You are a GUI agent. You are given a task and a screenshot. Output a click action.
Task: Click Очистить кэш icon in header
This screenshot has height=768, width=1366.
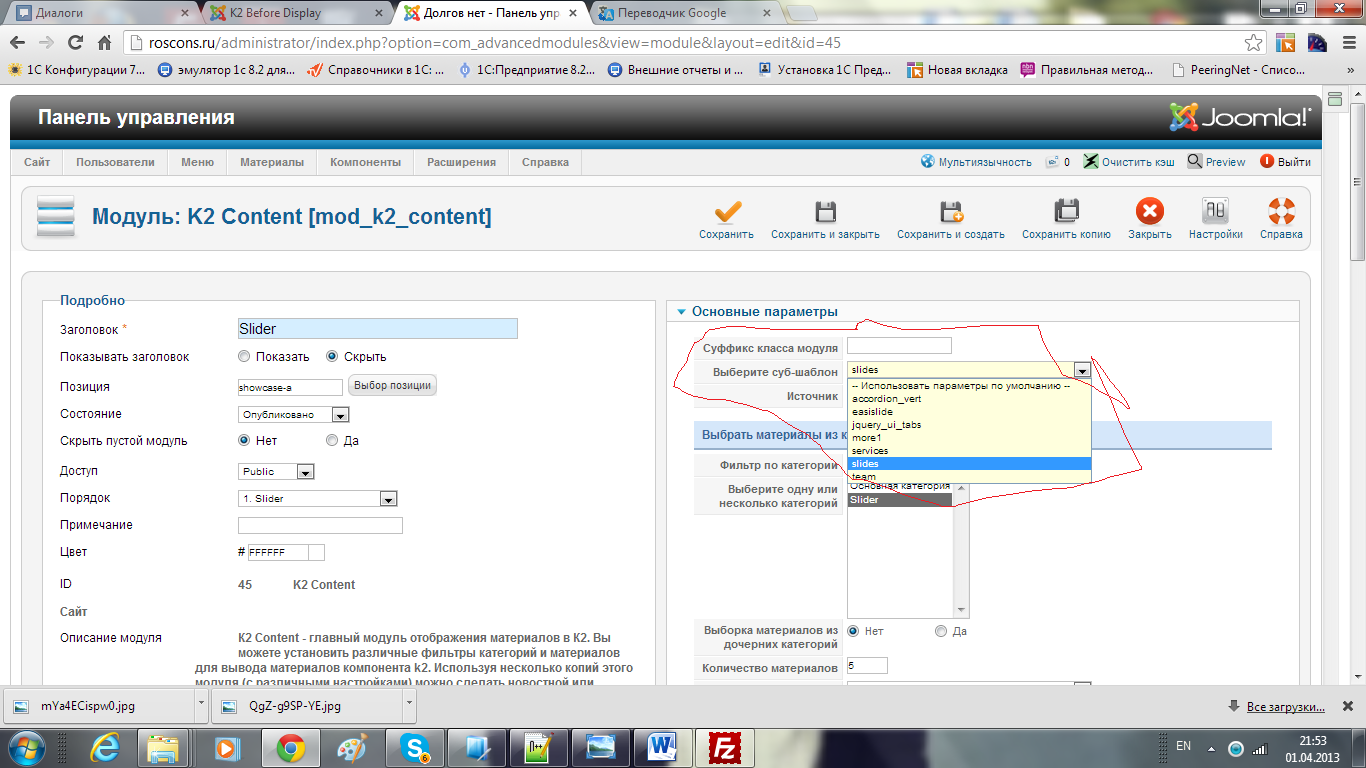1091,162
